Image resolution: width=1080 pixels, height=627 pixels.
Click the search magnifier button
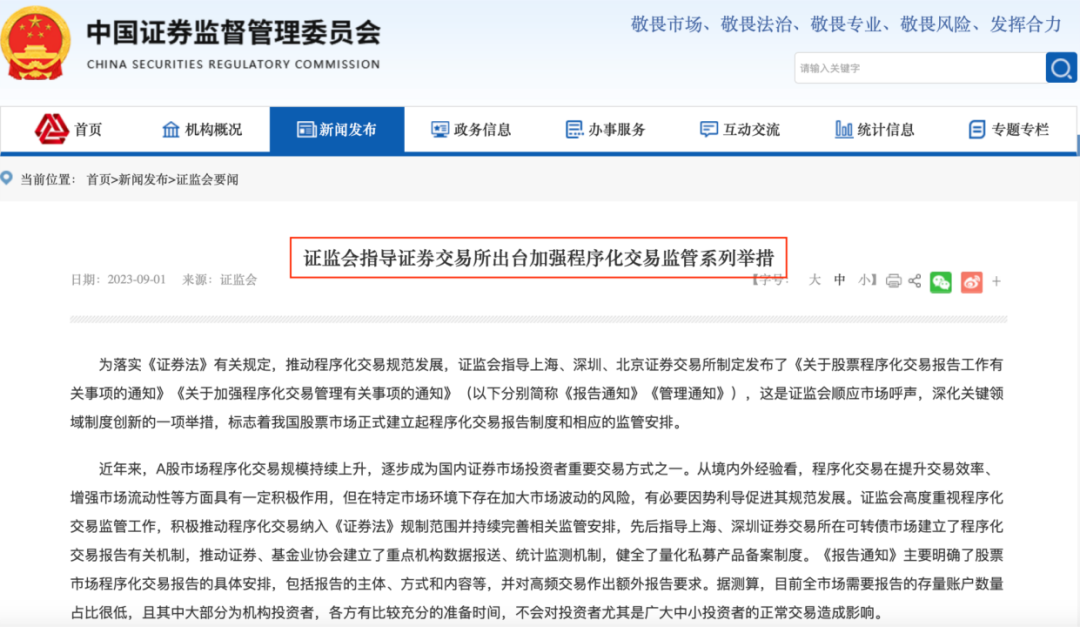point(1061,68)
